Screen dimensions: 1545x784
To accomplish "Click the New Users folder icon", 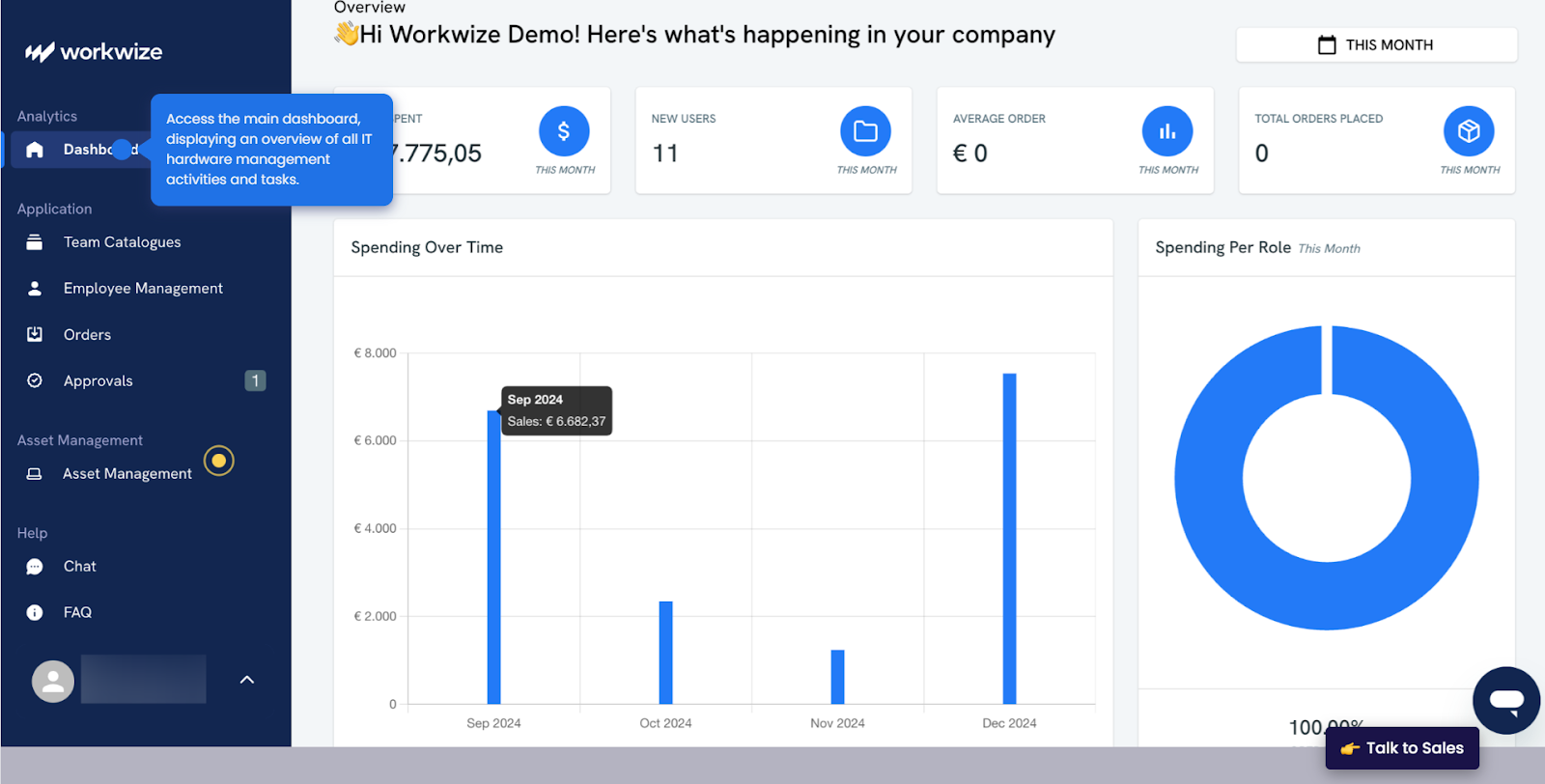I will pyautogui.click(x=865, y=131).
